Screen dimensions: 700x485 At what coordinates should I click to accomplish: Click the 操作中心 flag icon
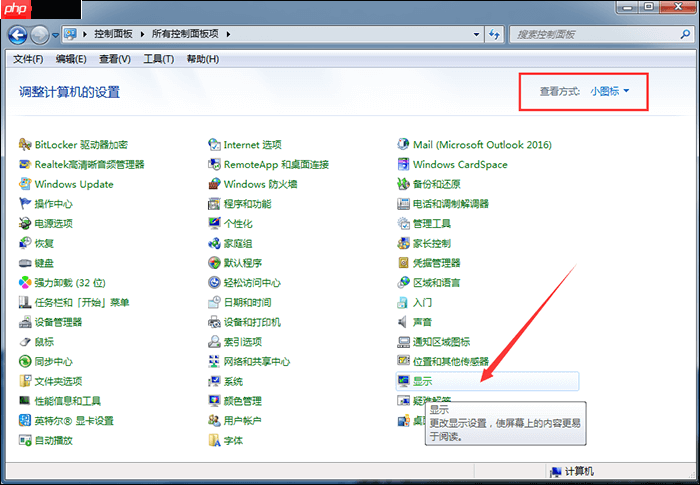click(x=25, y=204)
